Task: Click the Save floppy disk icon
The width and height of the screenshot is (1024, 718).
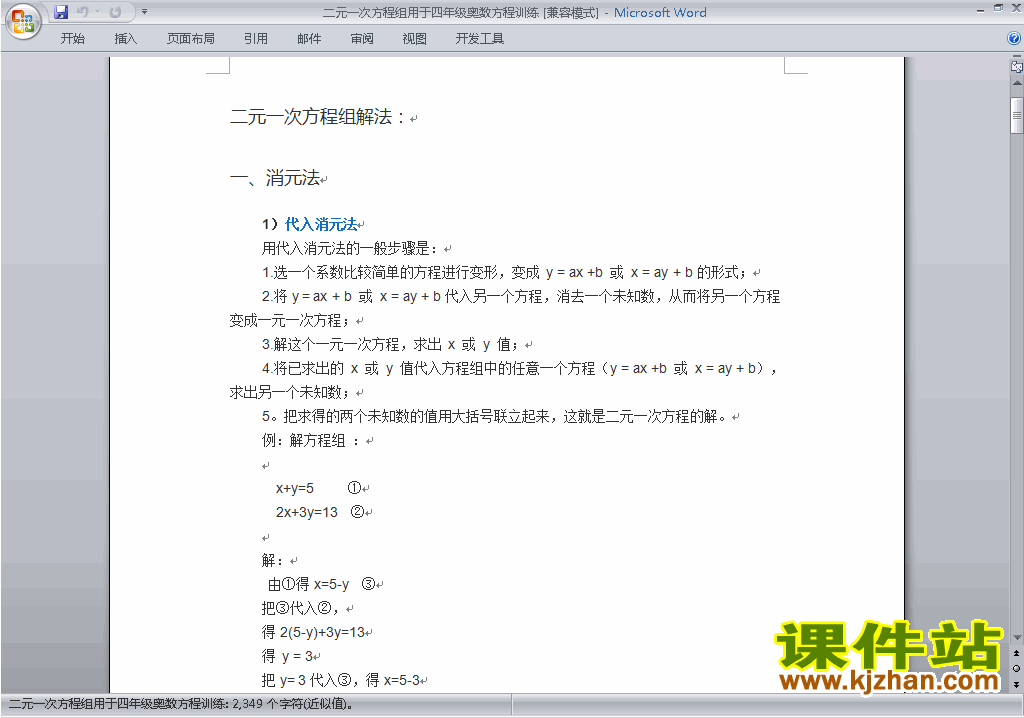Action: [x=61, y=12]
